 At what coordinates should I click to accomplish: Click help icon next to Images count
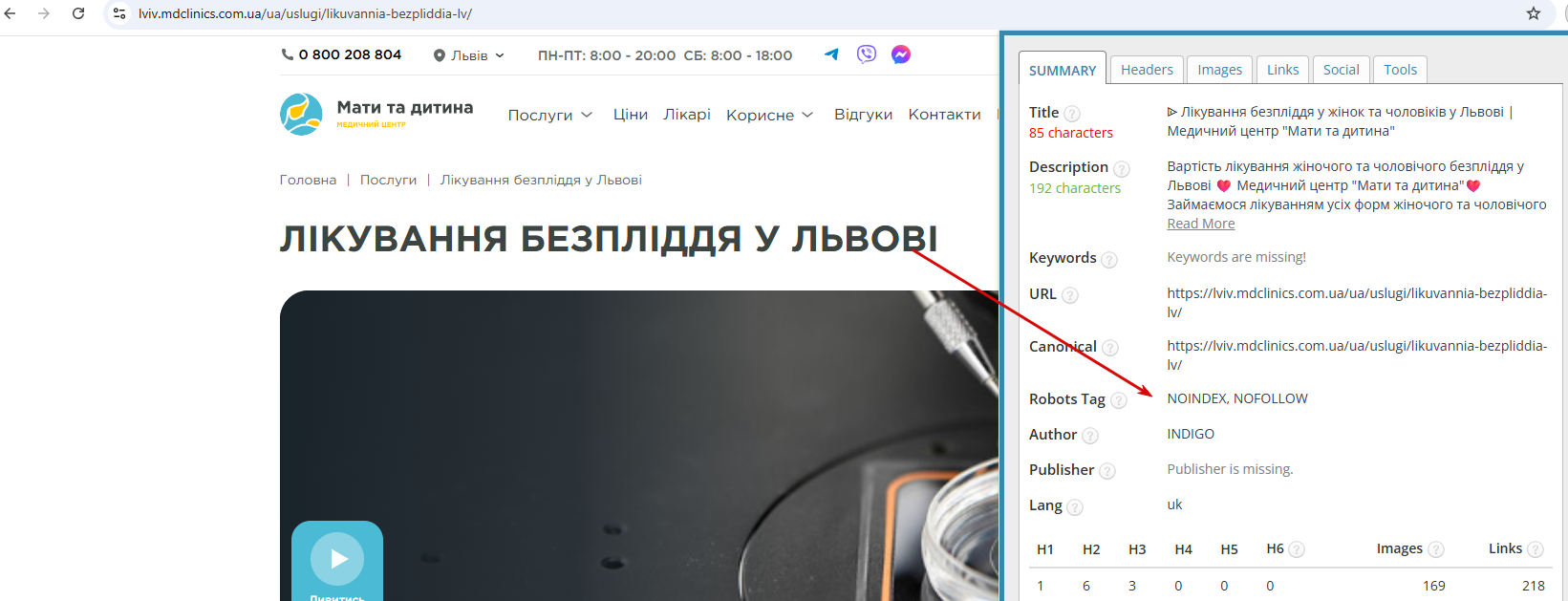tap(1436, 549)
